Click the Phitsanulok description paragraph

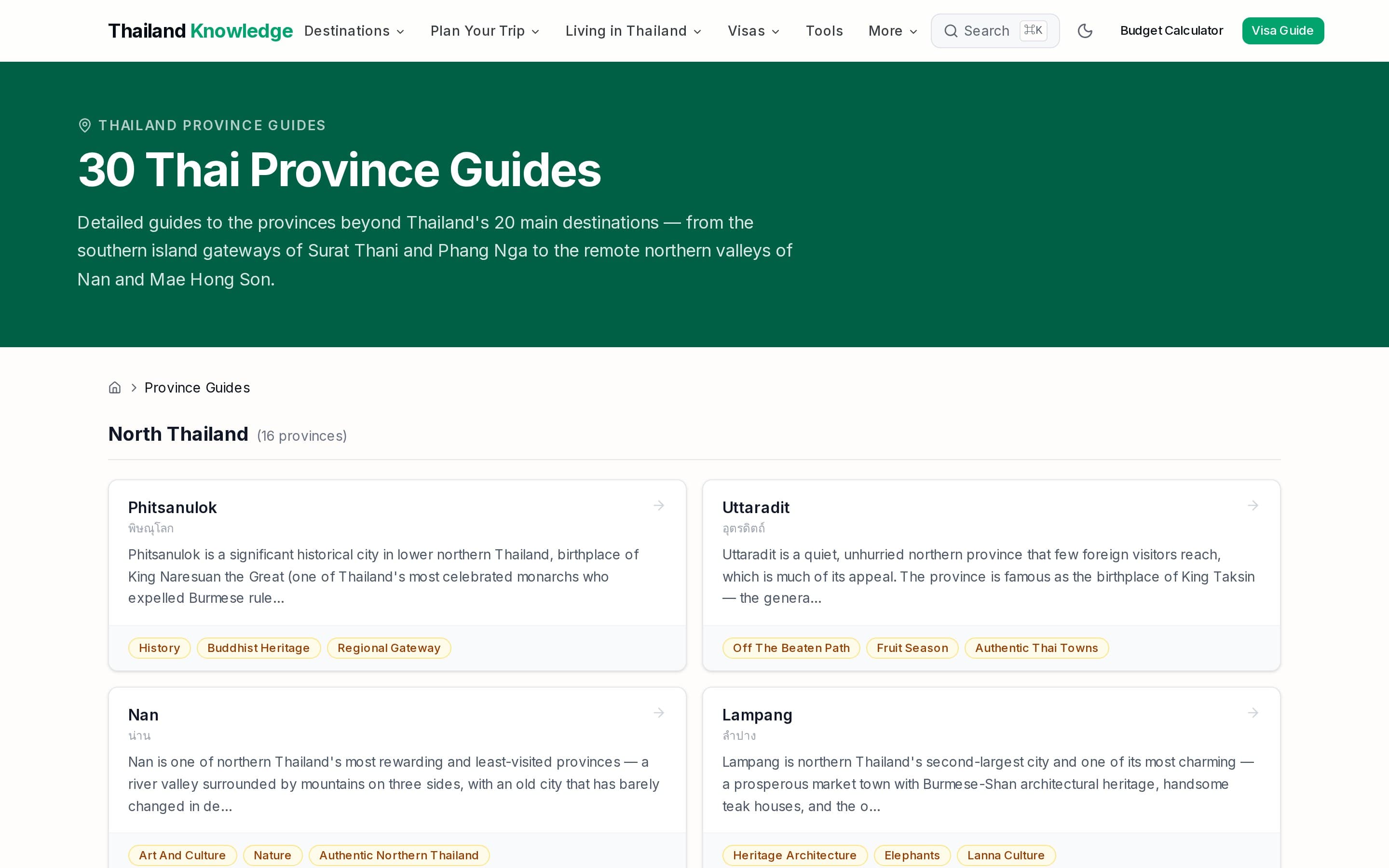[383, 576]
